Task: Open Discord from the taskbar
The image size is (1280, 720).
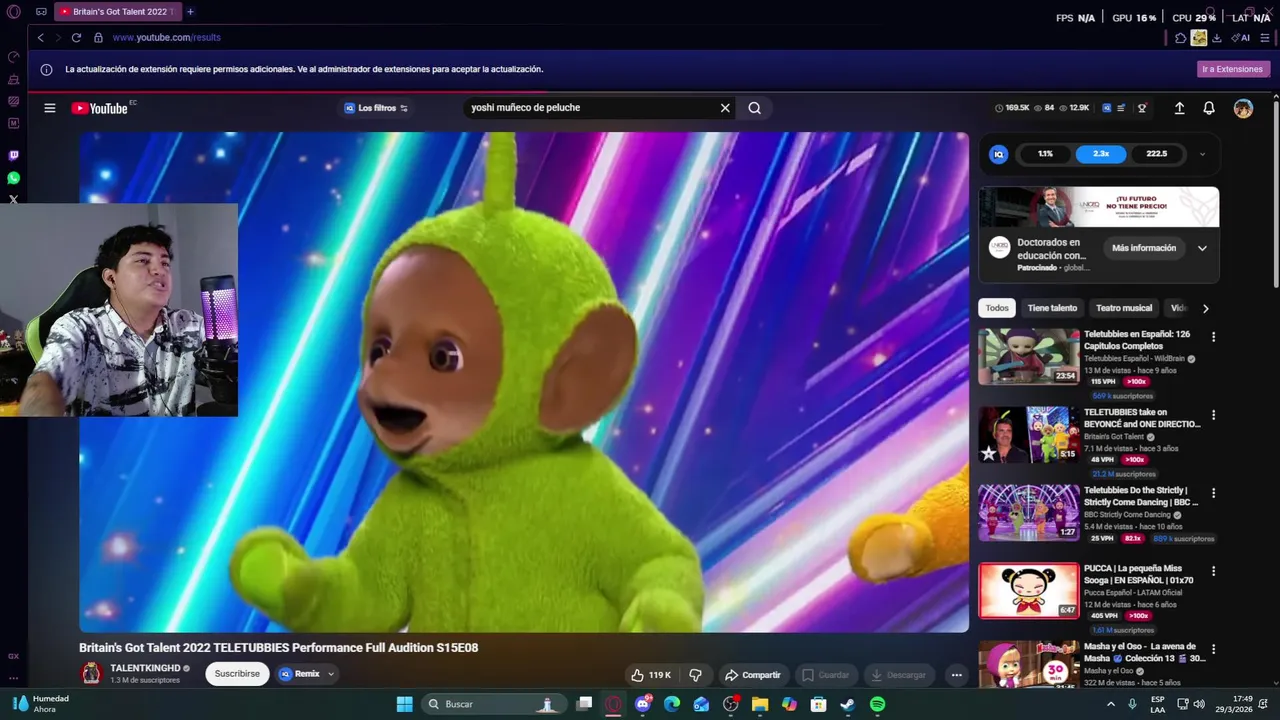Action: [643, 704]
